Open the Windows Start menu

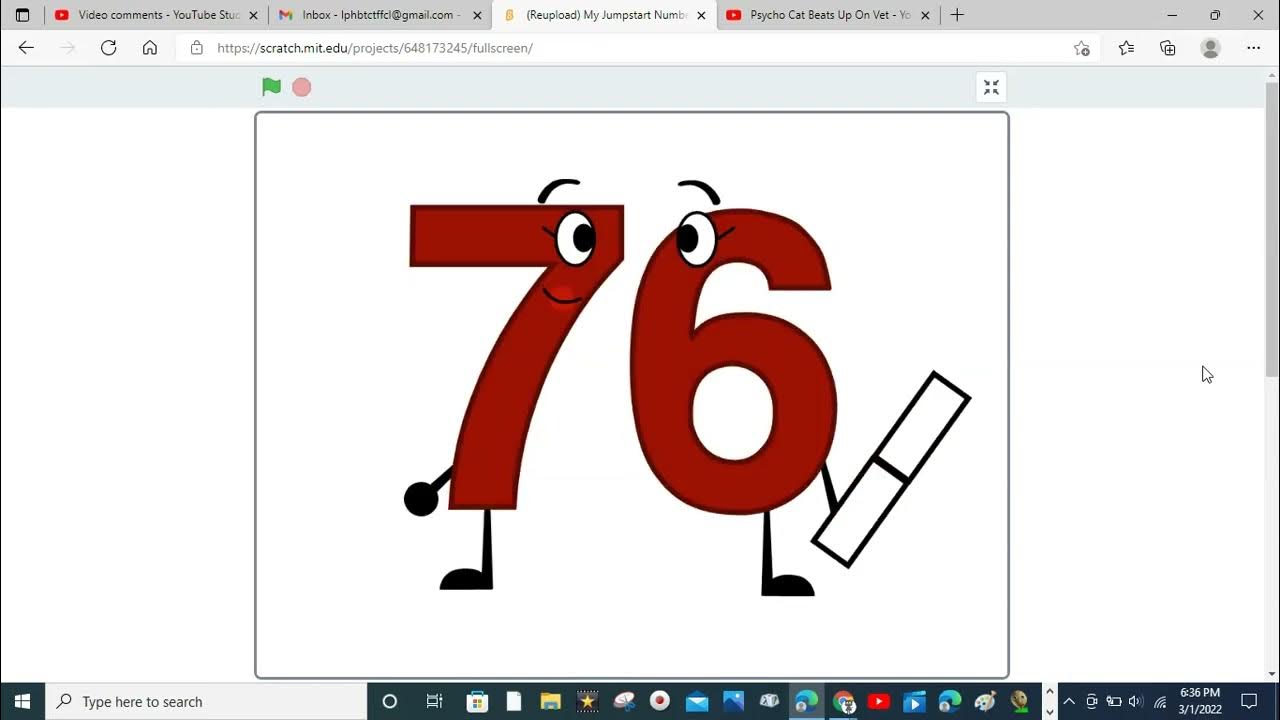click(22, 701)
